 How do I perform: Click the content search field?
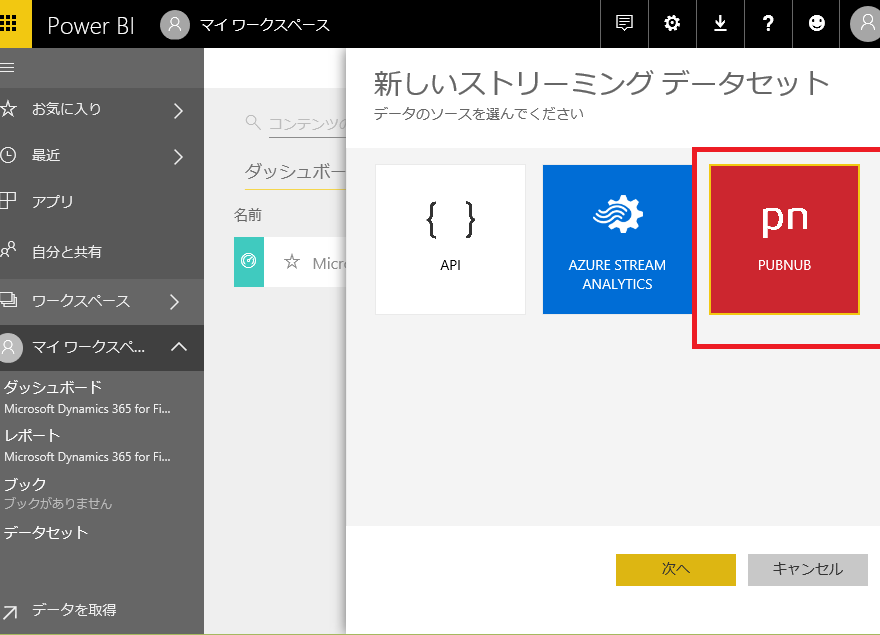(x=307, y=124)
